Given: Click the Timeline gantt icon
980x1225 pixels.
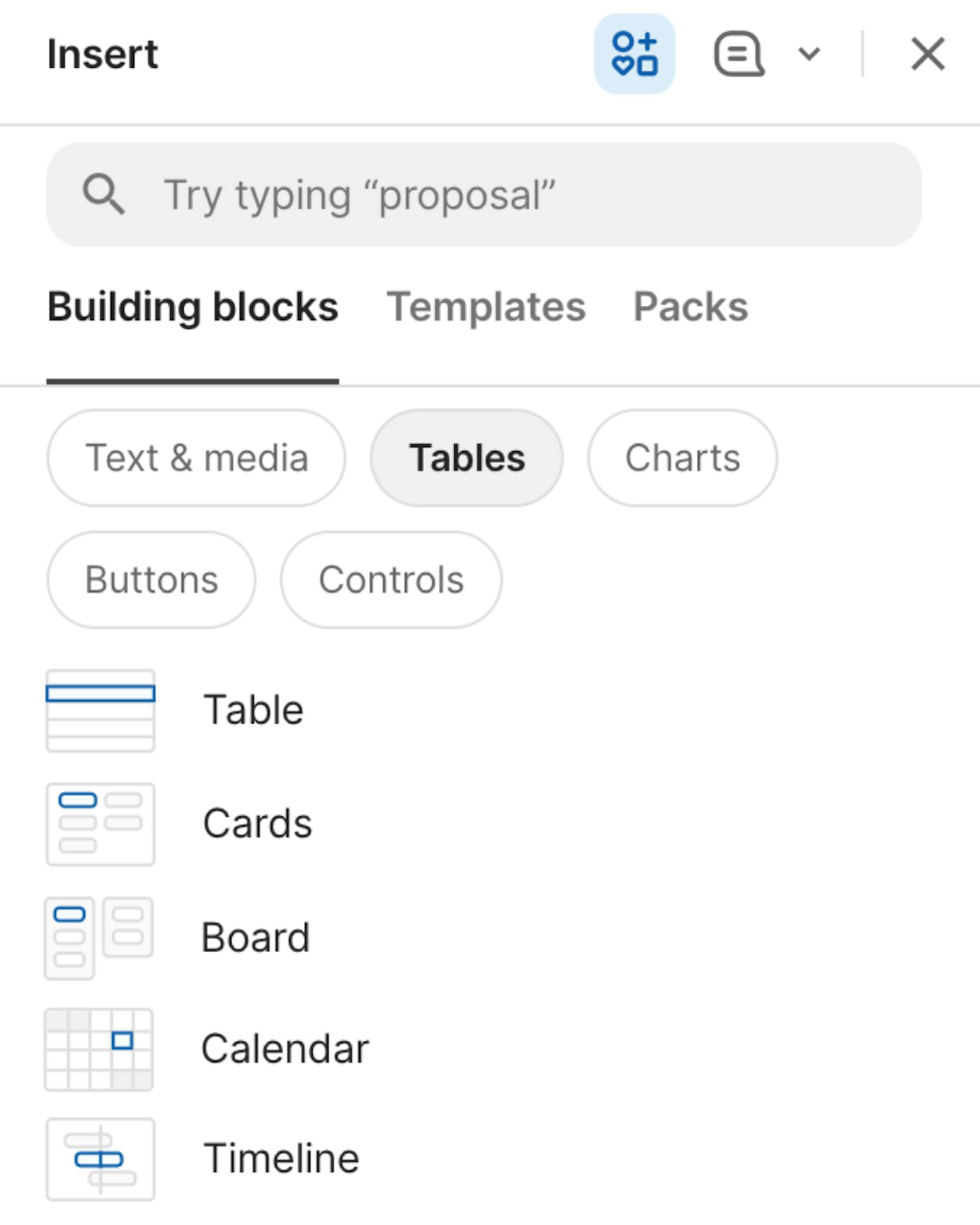Looking at the screenshot, I should 100,1159.
